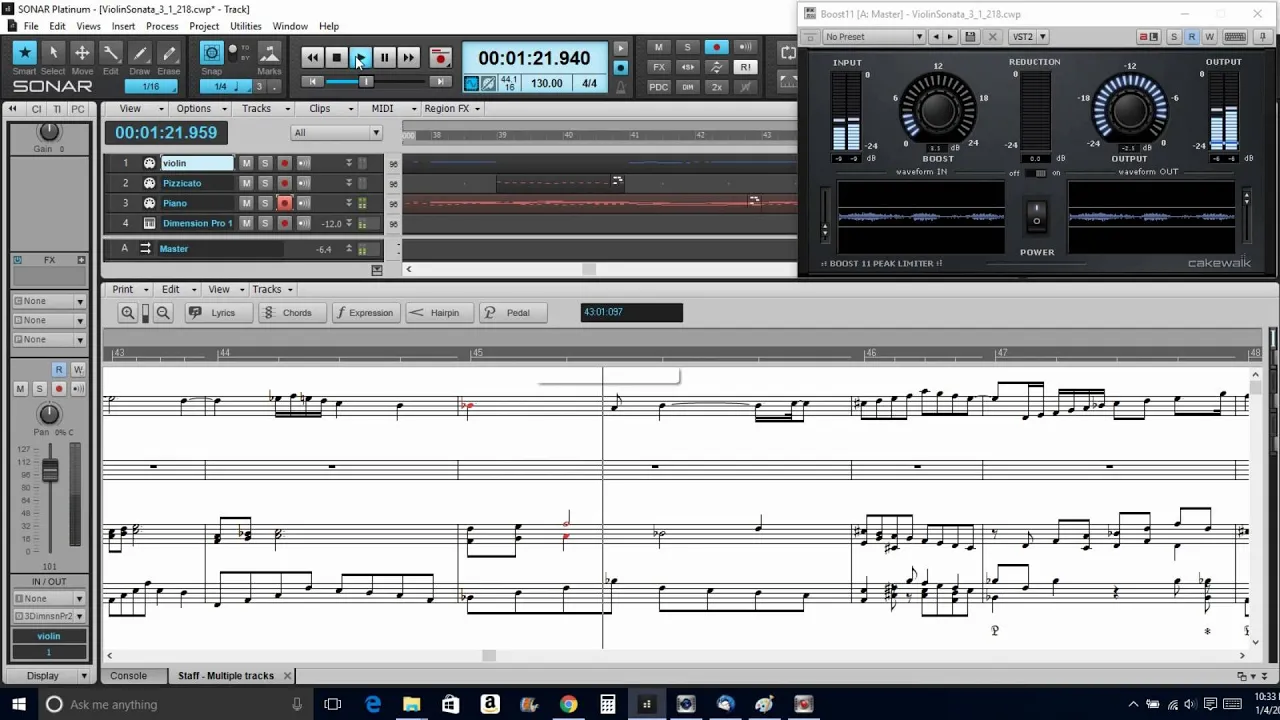
Task: Disarm record on Piano track
Action: pos(284,203)
